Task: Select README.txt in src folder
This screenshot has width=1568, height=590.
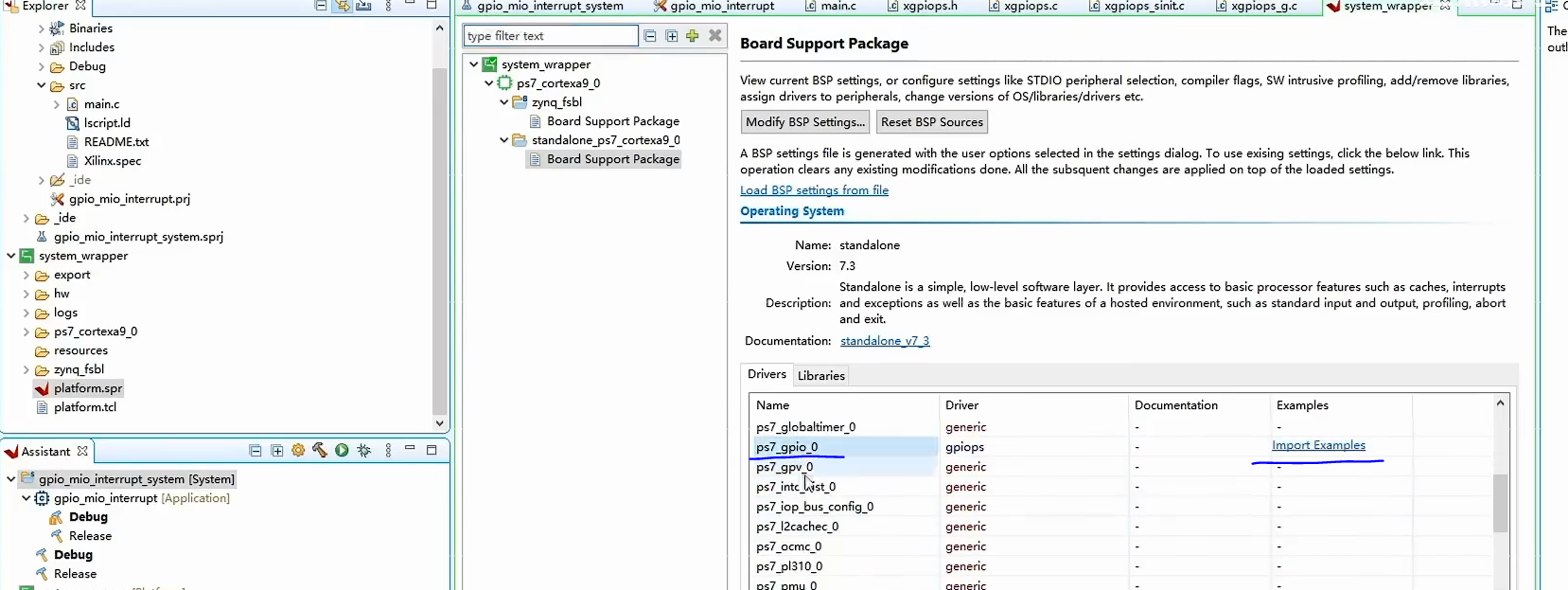Action: (x=116, y=142)
